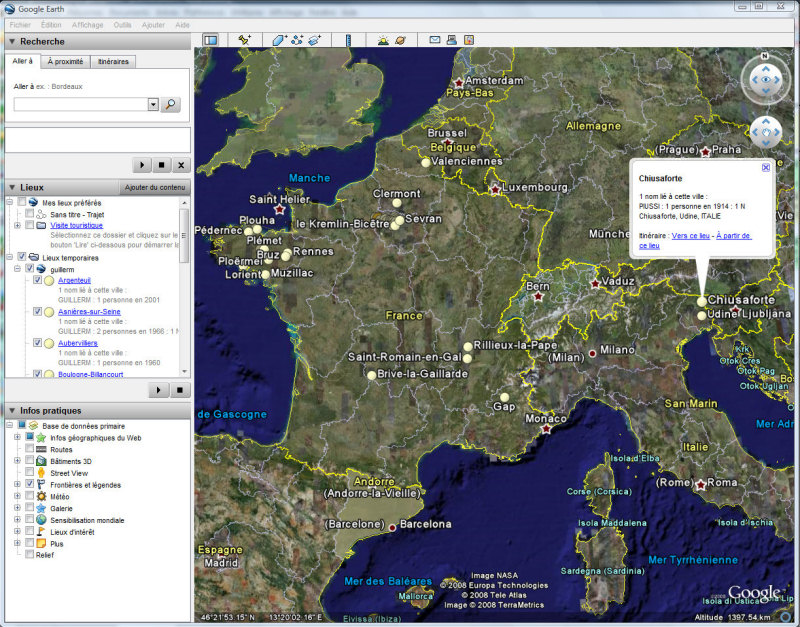Image resolution: width=800 pixels, height=627 pixels.
Task: Click the Chiusaforte placemark dot
Action: click(702, 302)
